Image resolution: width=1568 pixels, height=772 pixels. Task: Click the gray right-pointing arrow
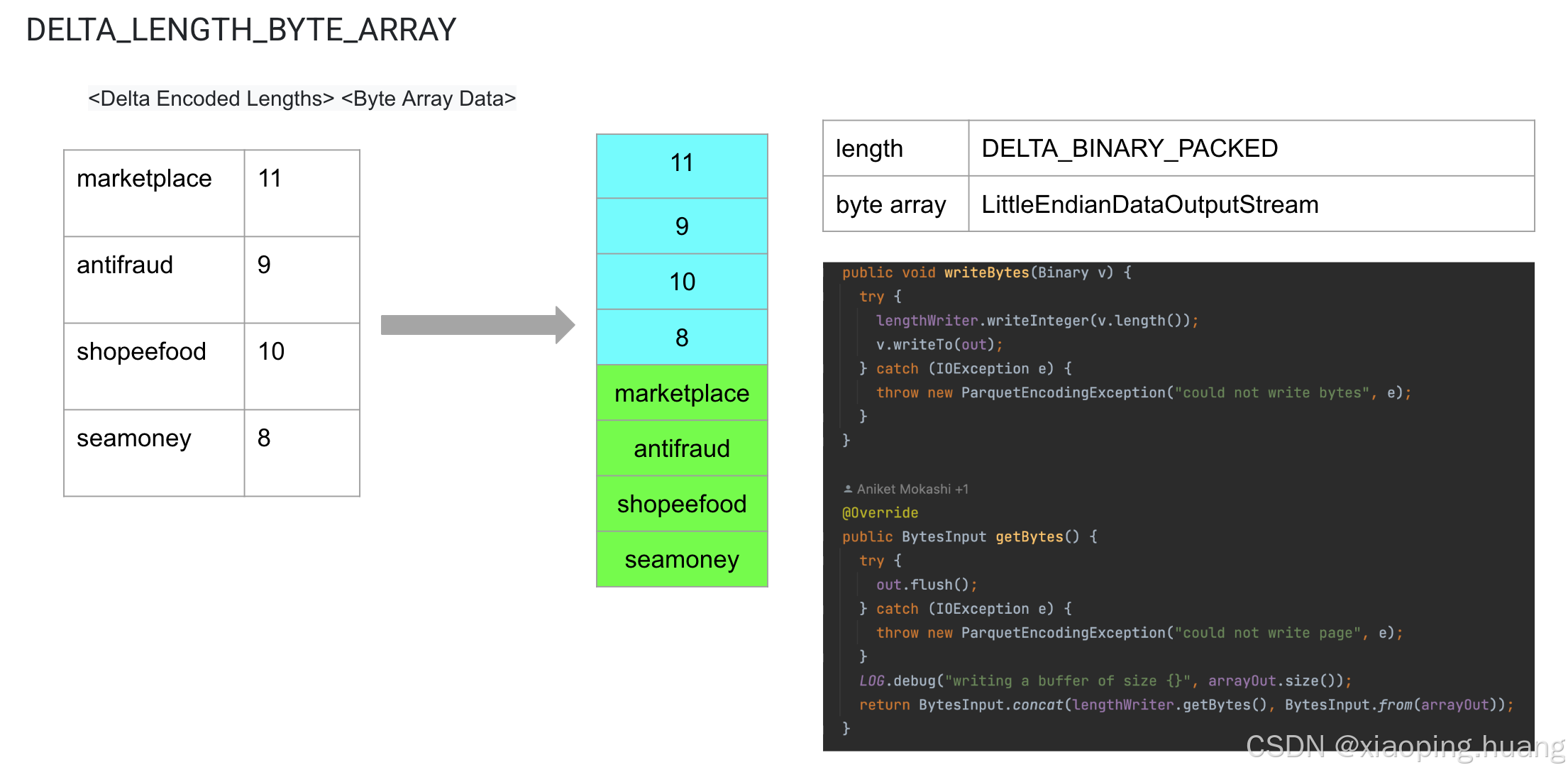(477, 325)
